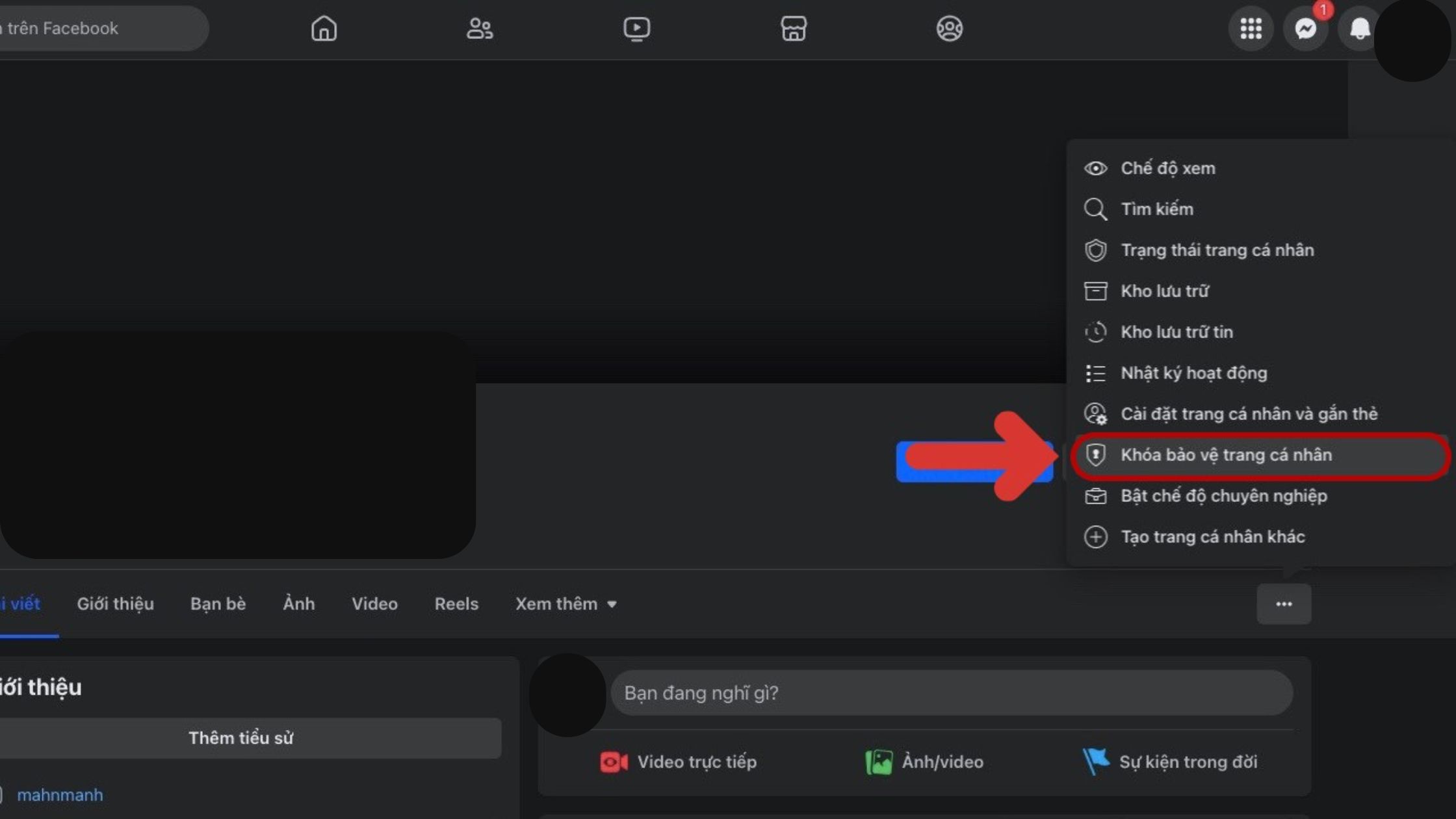The width and height of the screenshot is (1456, 819).
Task: Open the Groups icon in top bar
Action: pyautogui.click(x=950, y=29)
